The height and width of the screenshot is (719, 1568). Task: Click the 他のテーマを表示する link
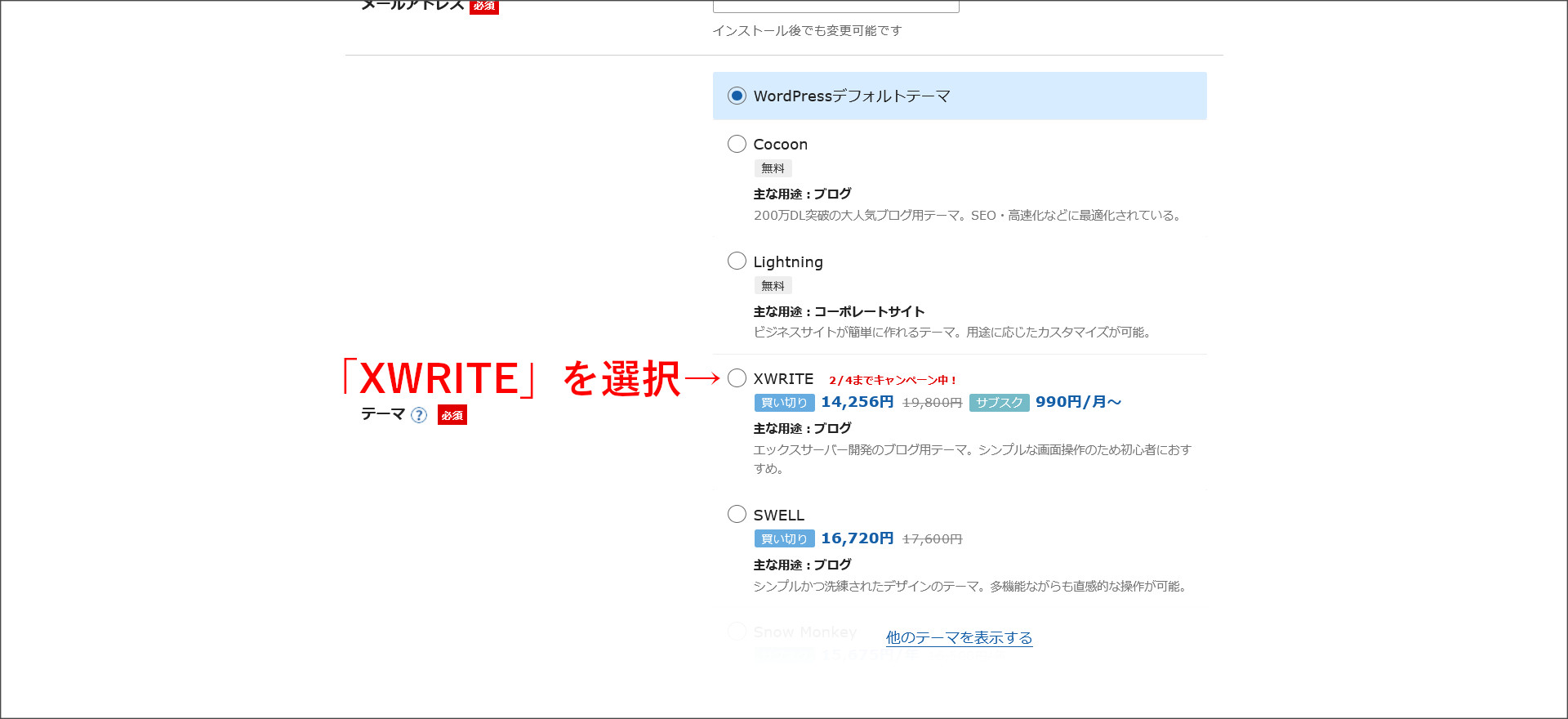(959, 637)
